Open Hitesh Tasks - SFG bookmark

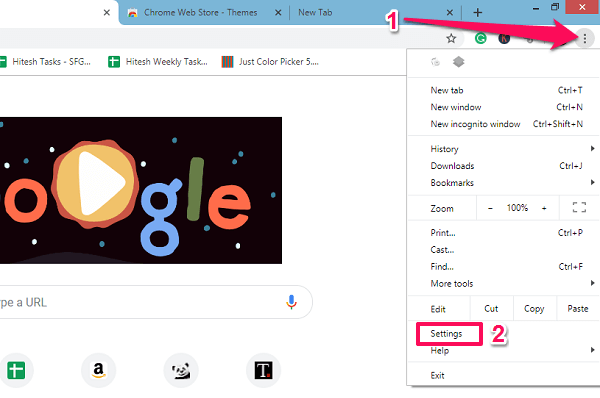[x=46, y=62]
